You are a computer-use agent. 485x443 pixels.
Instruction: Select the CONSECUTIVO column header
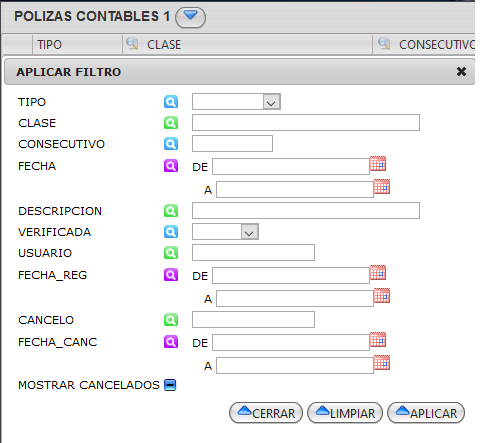(x=437, y=45)
